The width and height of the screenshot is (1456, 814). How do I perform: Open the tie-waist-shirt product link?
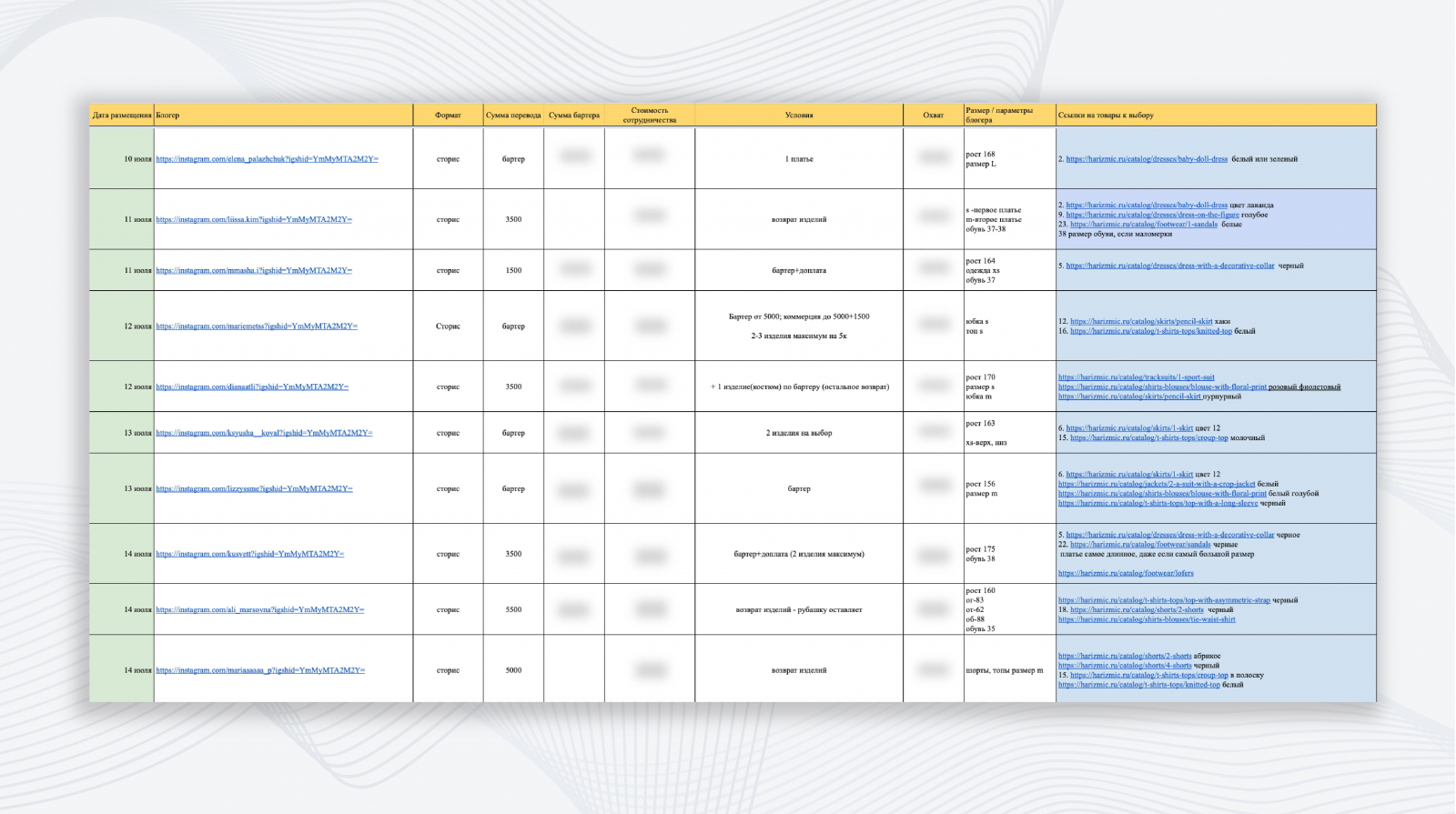pos(1147,619)
